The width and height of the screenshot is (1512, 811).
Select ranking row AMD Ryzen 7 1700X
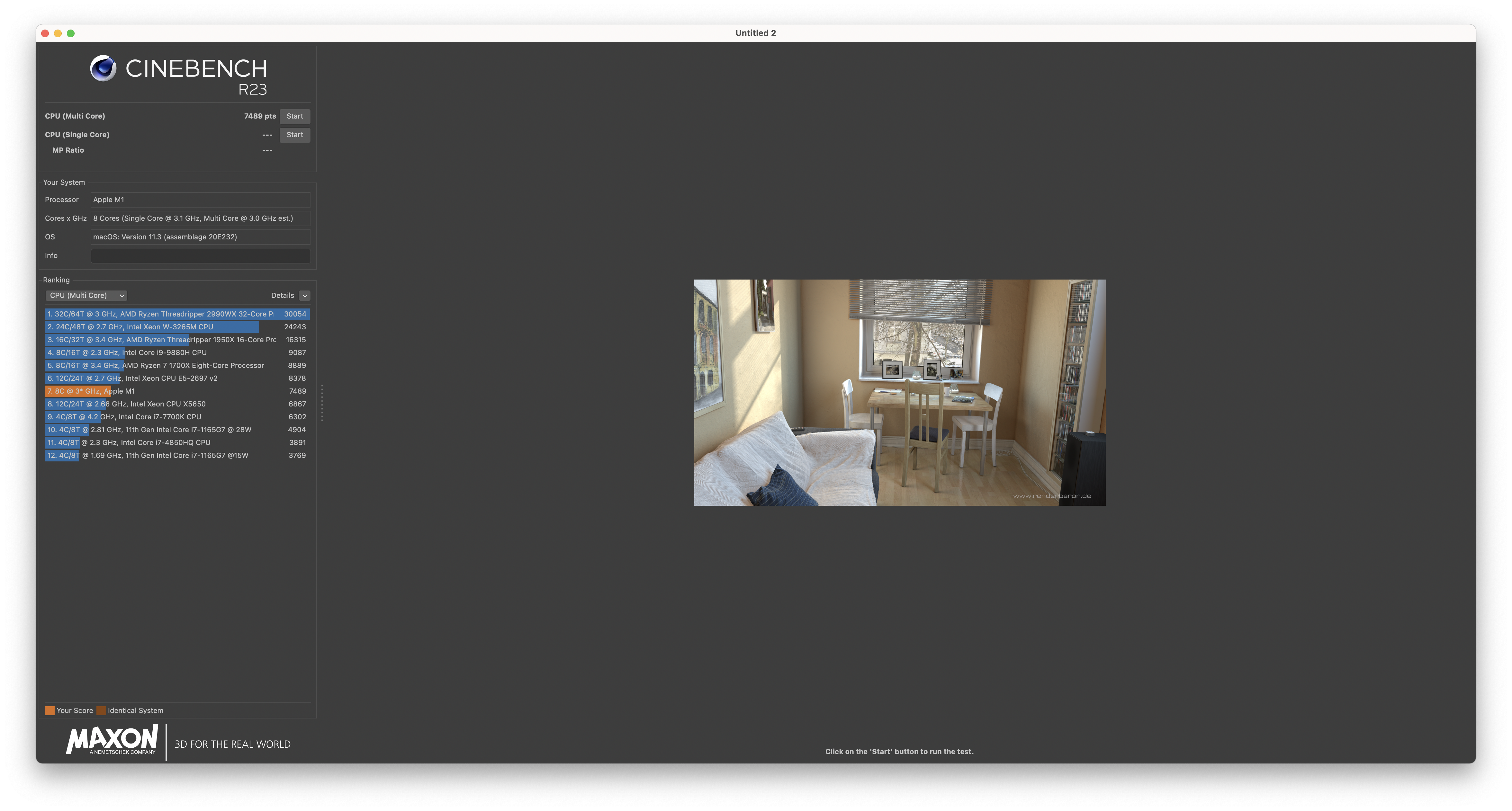click(x=177, y=366)
